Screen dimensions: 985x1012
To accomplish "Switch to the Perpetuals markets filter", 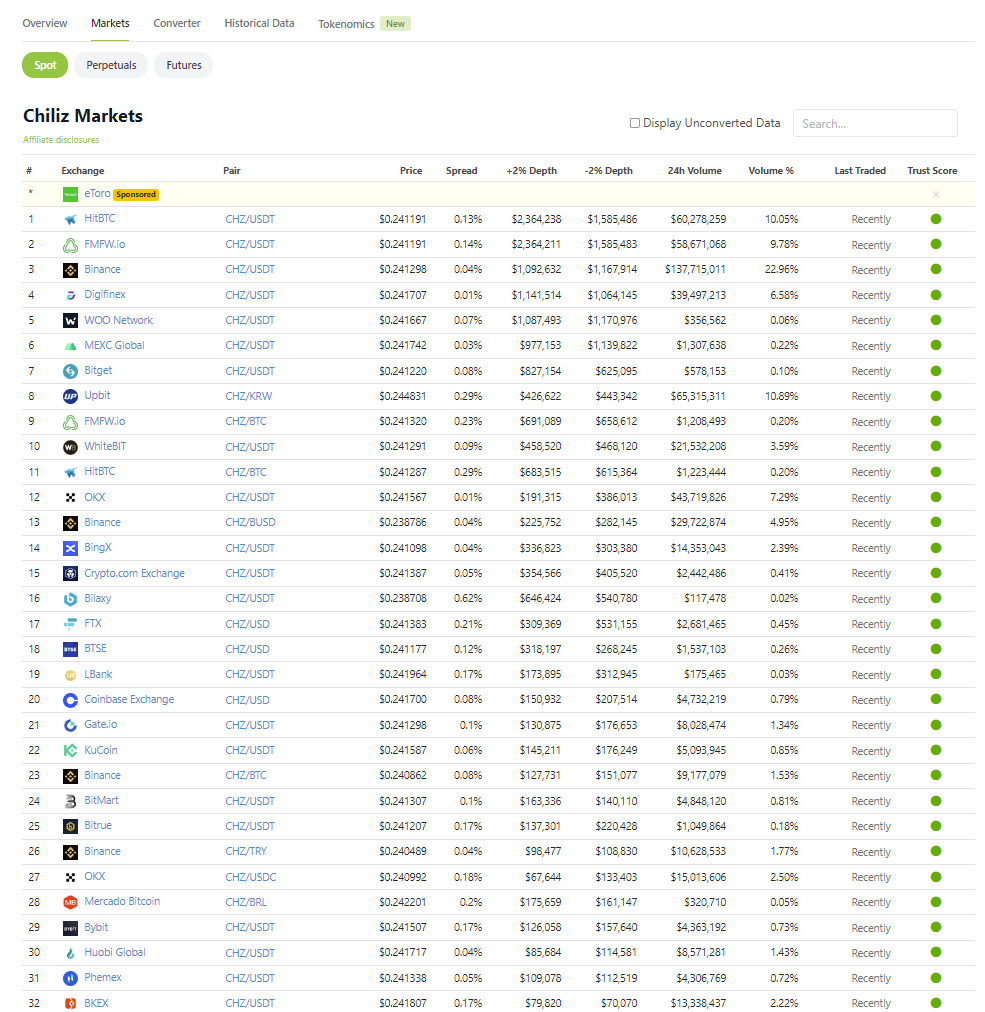I will point(111,65).
